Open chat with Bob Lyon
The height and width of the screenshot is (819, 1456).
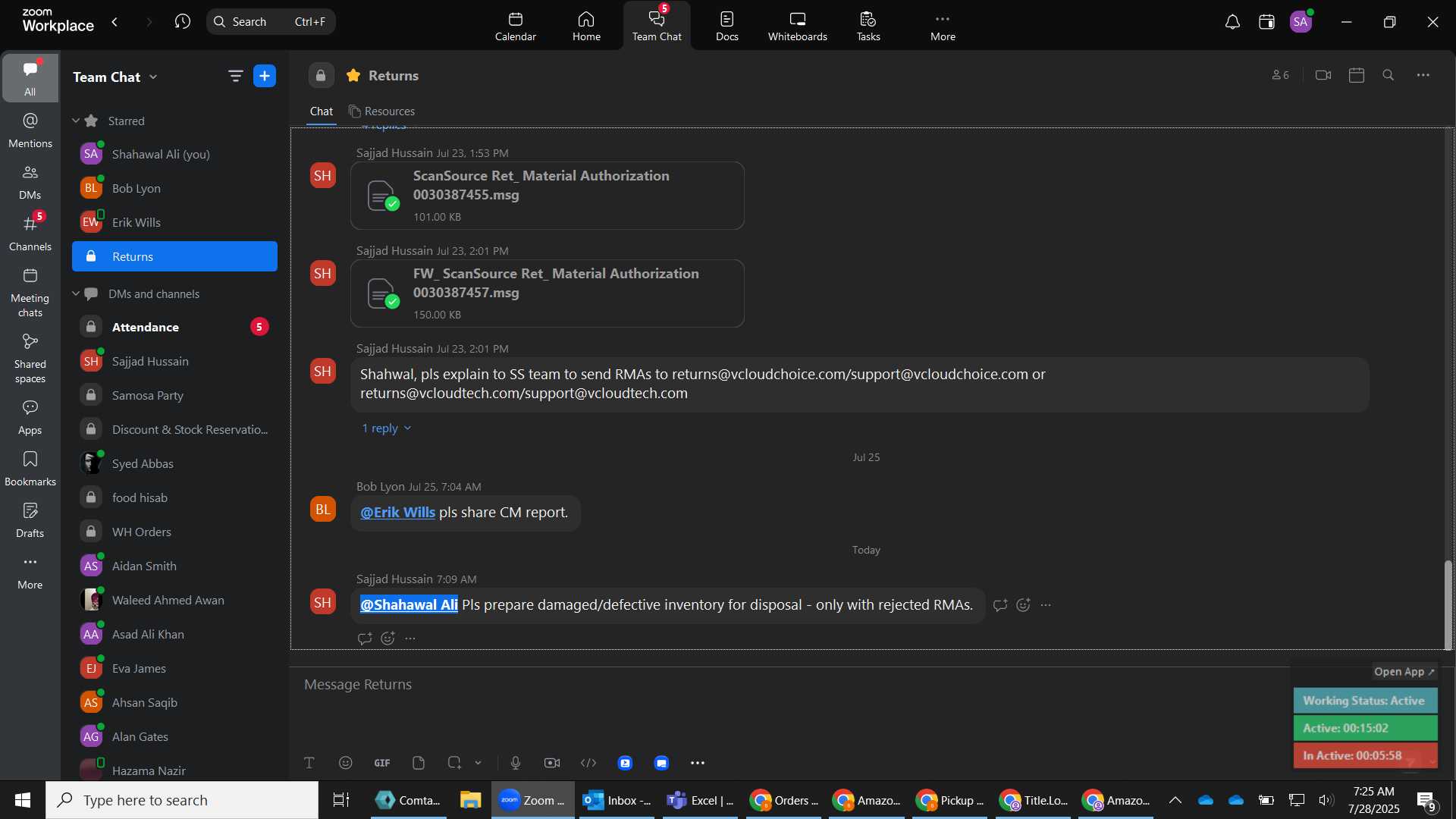174,188
